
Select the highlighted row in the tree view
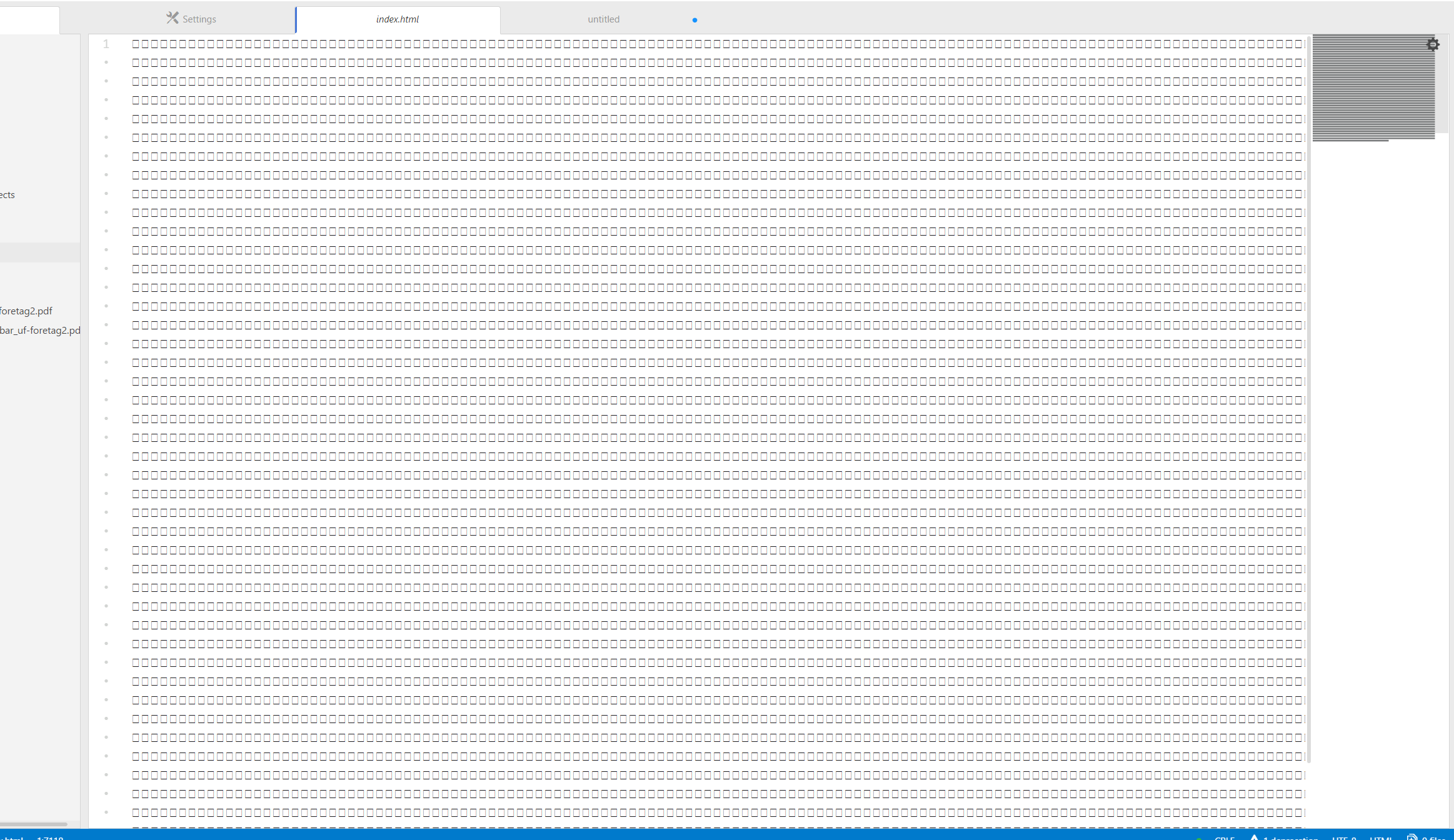(x=40, y=252)
